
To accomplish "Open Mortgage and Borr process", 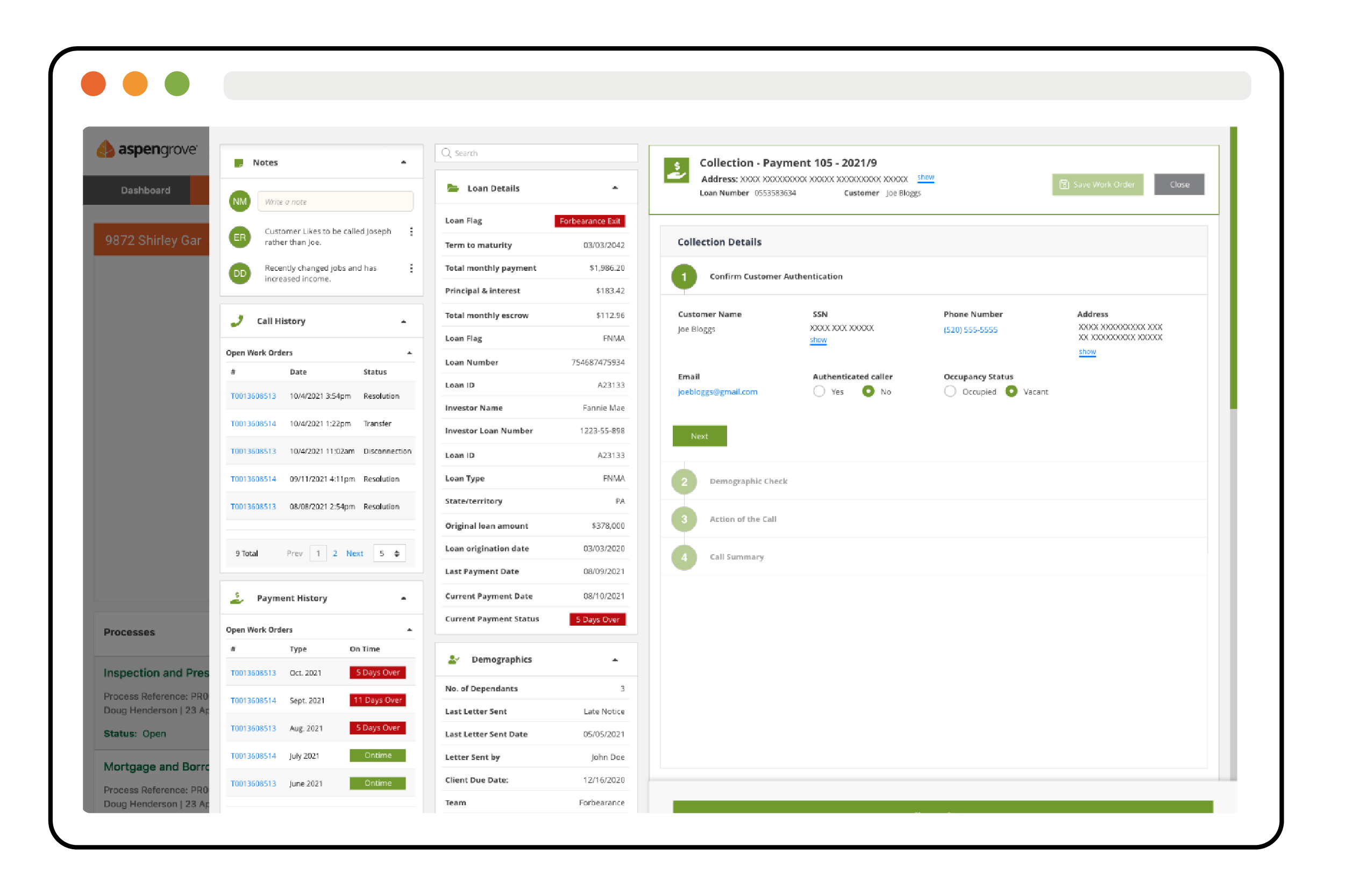I will click(x=156, y=767).
